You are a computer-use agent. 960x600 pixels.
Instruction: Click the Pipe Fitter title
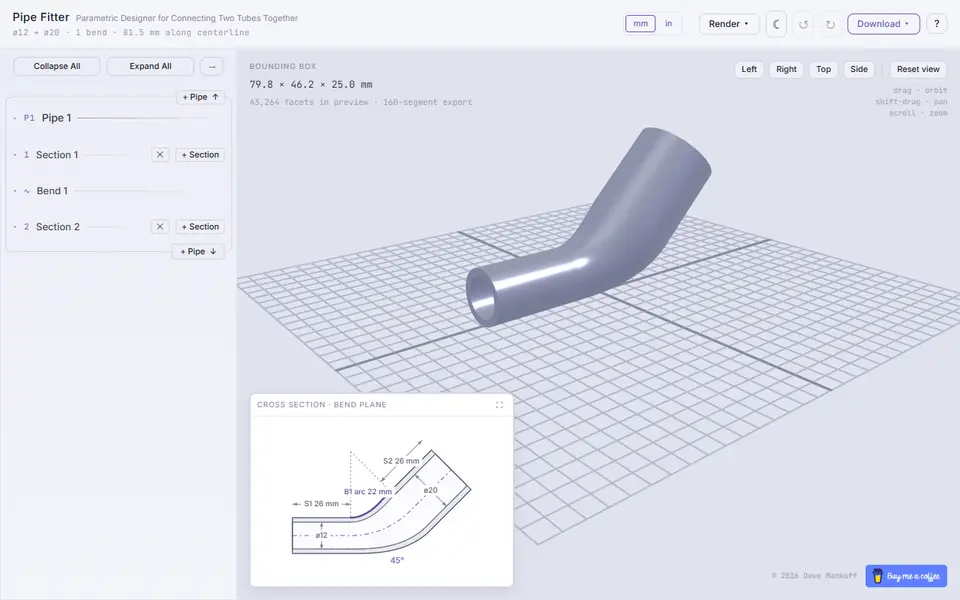[41, 17]
